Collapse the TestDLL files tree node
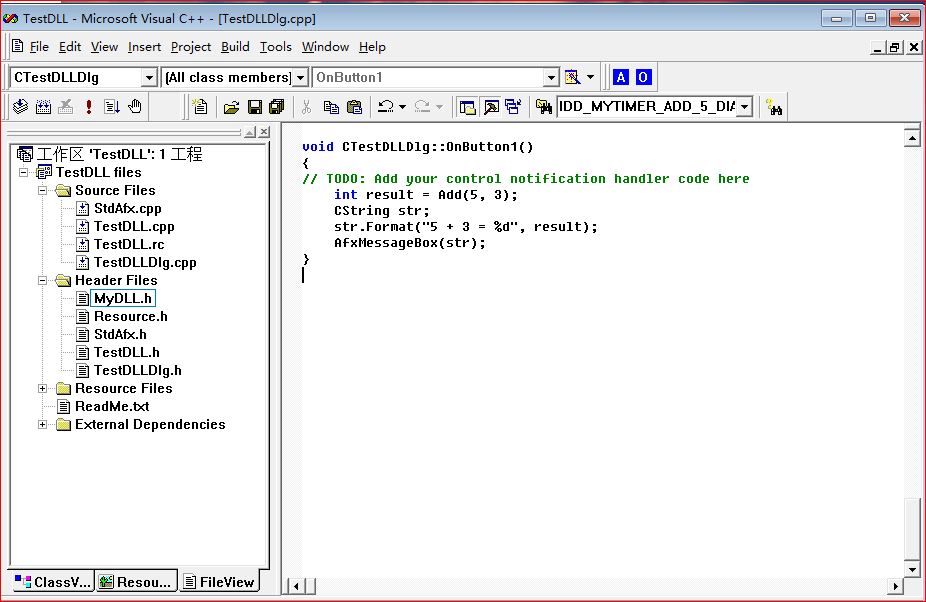 coord(24,173)
